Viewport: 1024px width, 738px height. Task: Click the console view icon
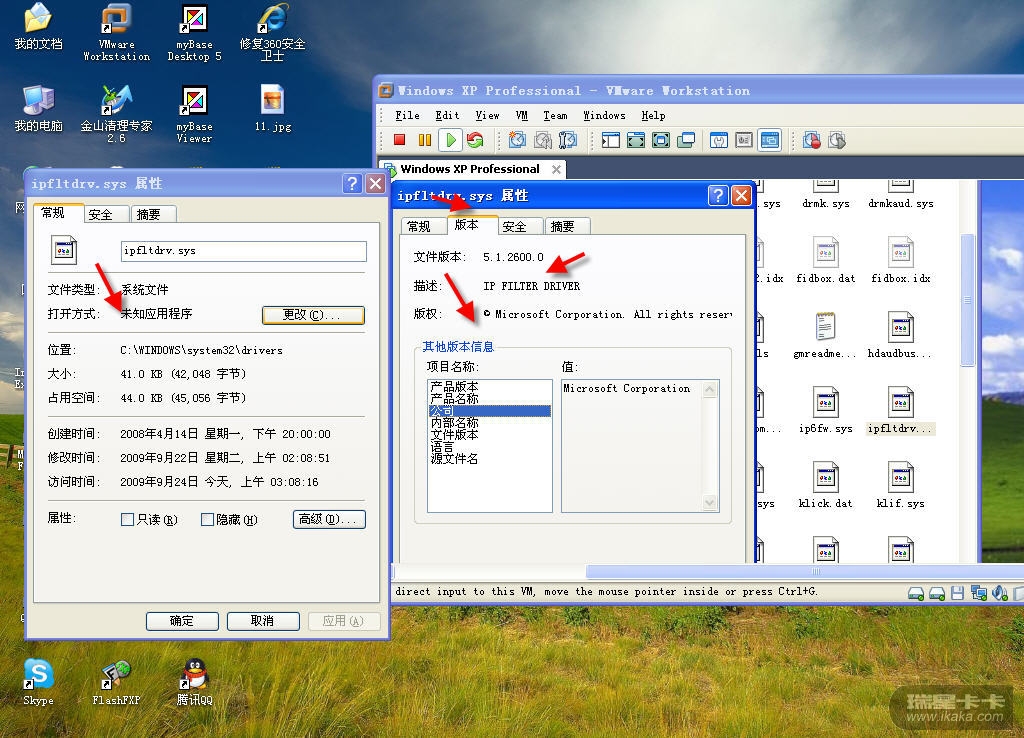[770, 140]
